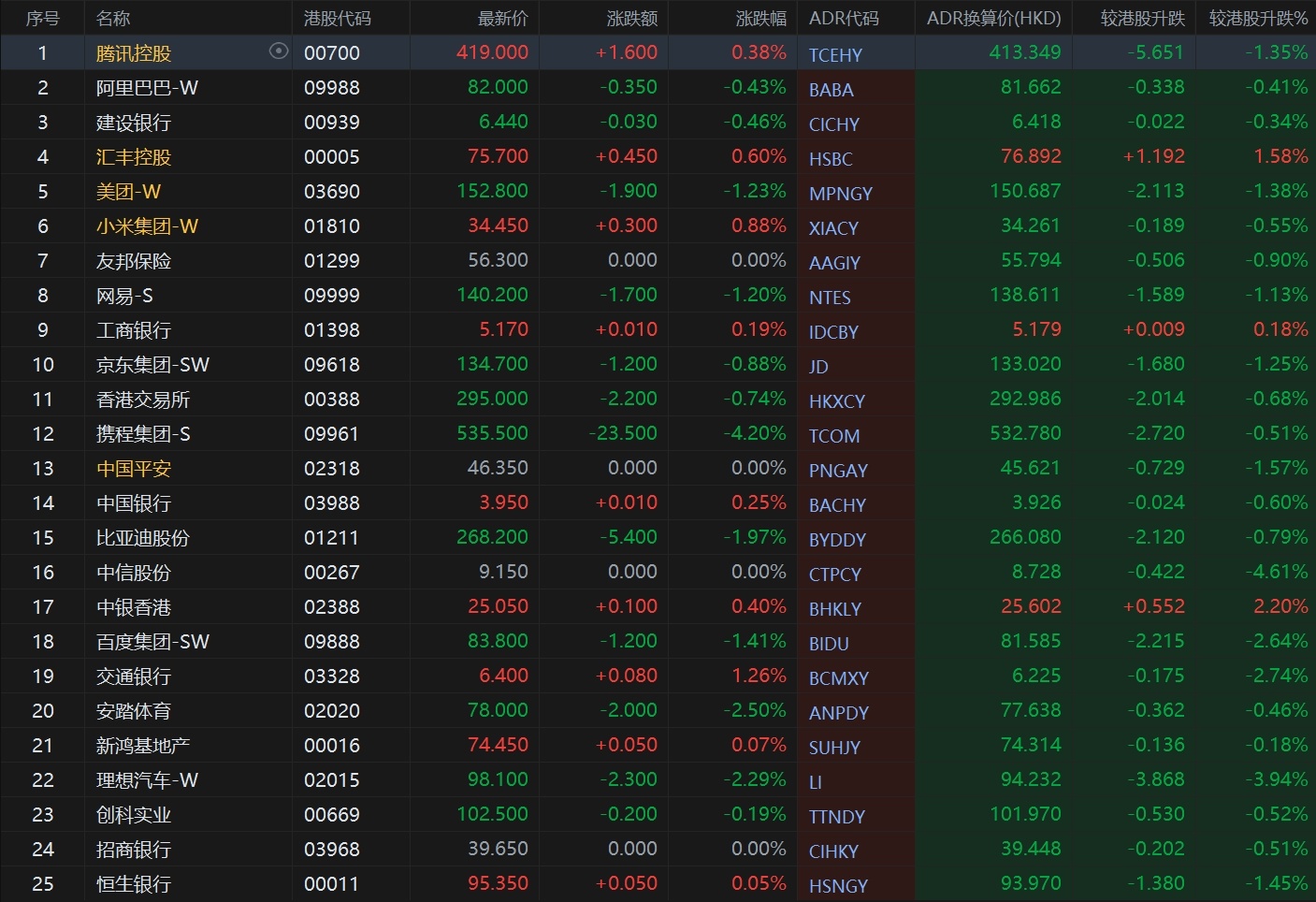Click 友邦保险 in the list
Viewport: 1316px width, 902px height.
point(134,261)
